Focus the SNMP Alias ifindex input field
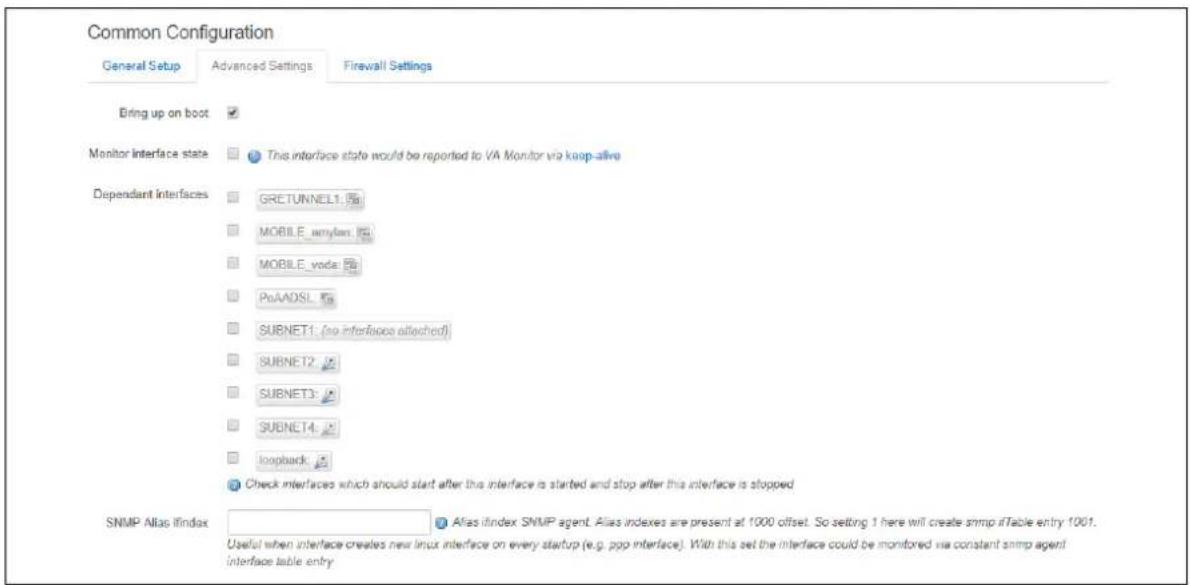 pyautogui.click(x=330, y=522)
